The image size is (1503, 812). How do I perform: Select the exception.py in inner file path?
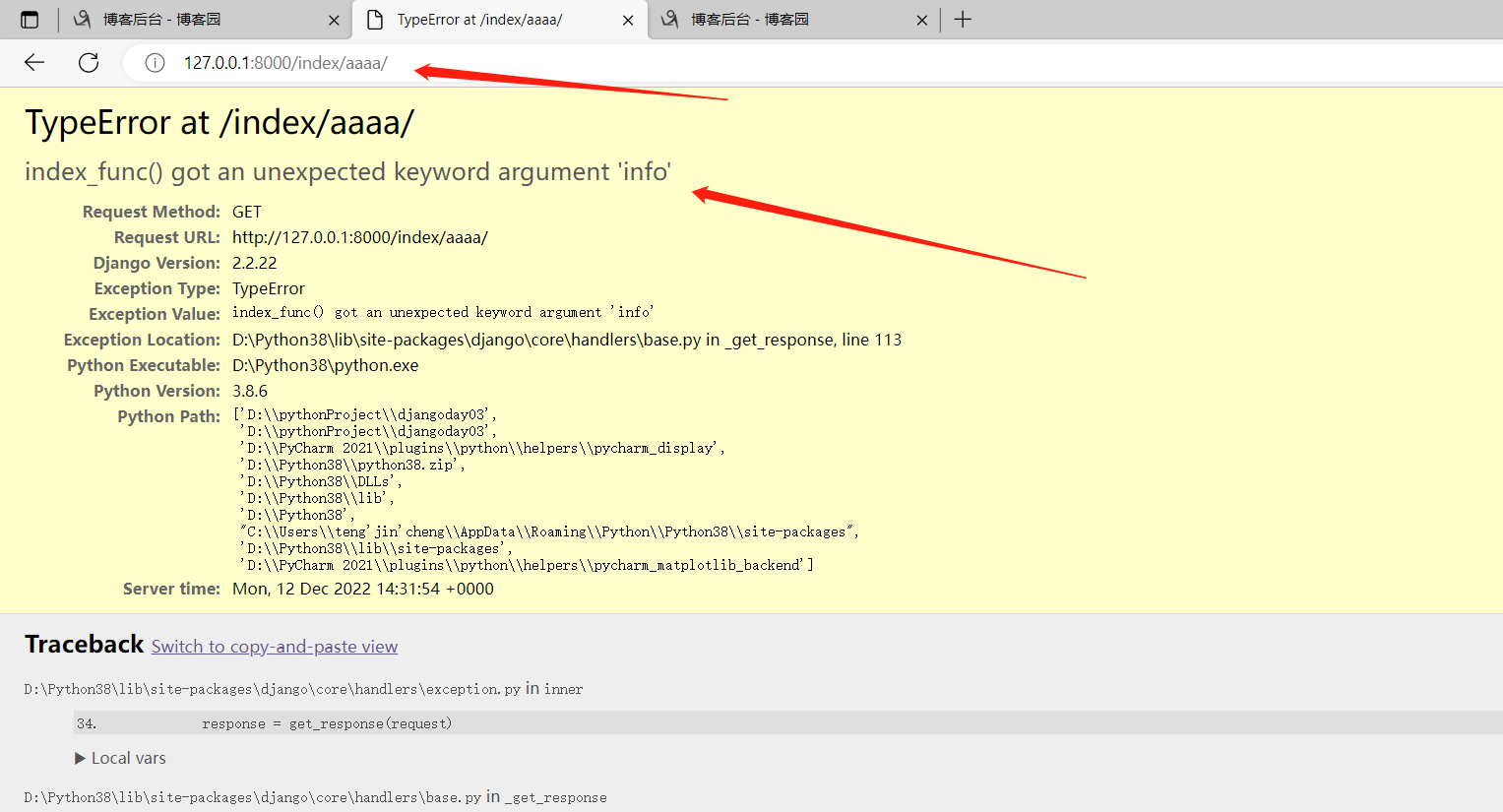coord(303,689)
